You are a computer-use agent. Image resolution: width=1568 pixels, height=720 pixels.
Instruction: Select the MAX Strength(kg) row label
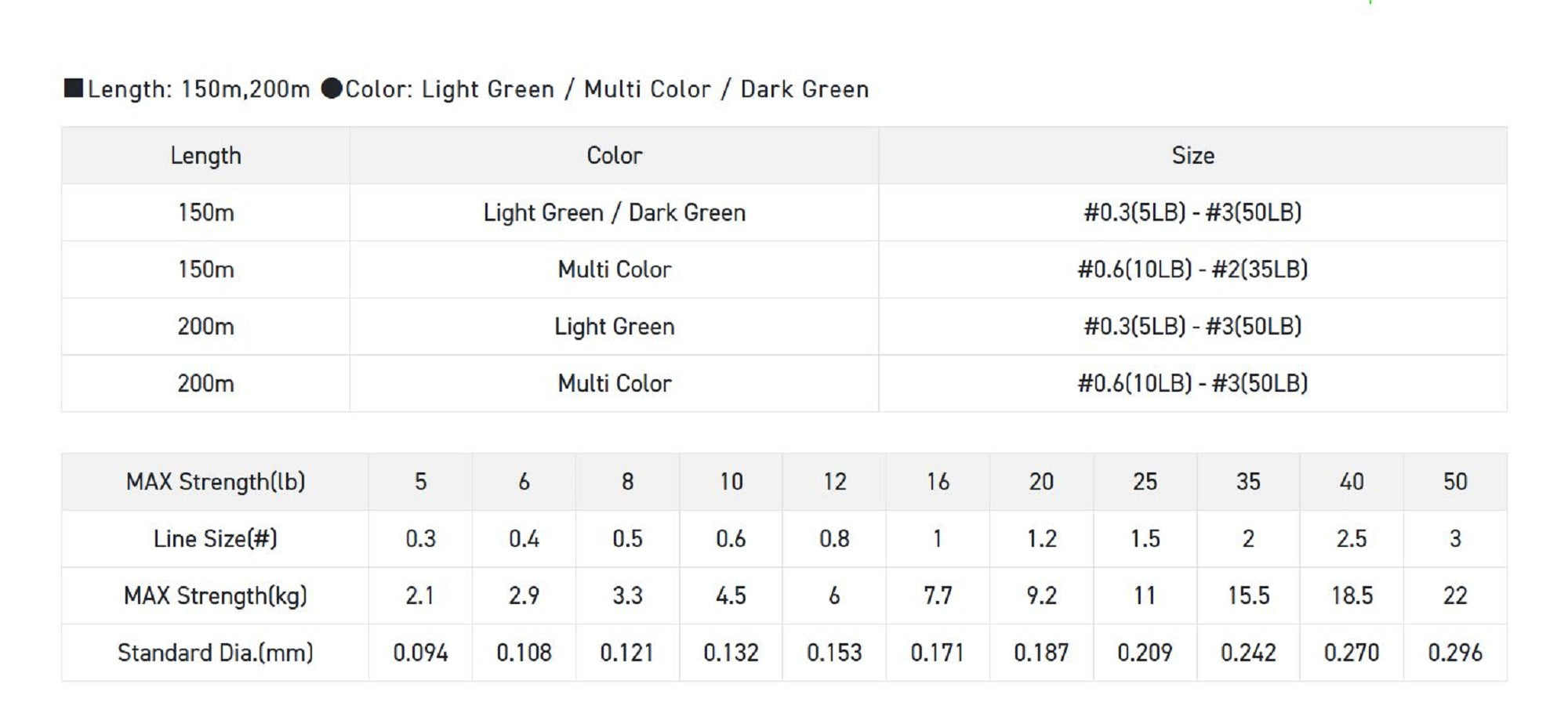click(x=216, y=596)
